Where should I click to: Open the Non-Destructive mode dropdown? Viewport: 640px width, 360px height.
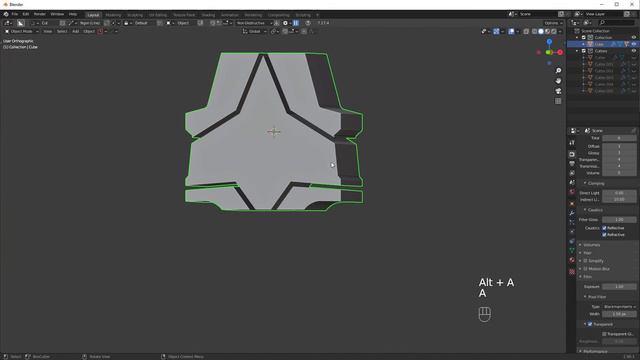tap(254, 23)
